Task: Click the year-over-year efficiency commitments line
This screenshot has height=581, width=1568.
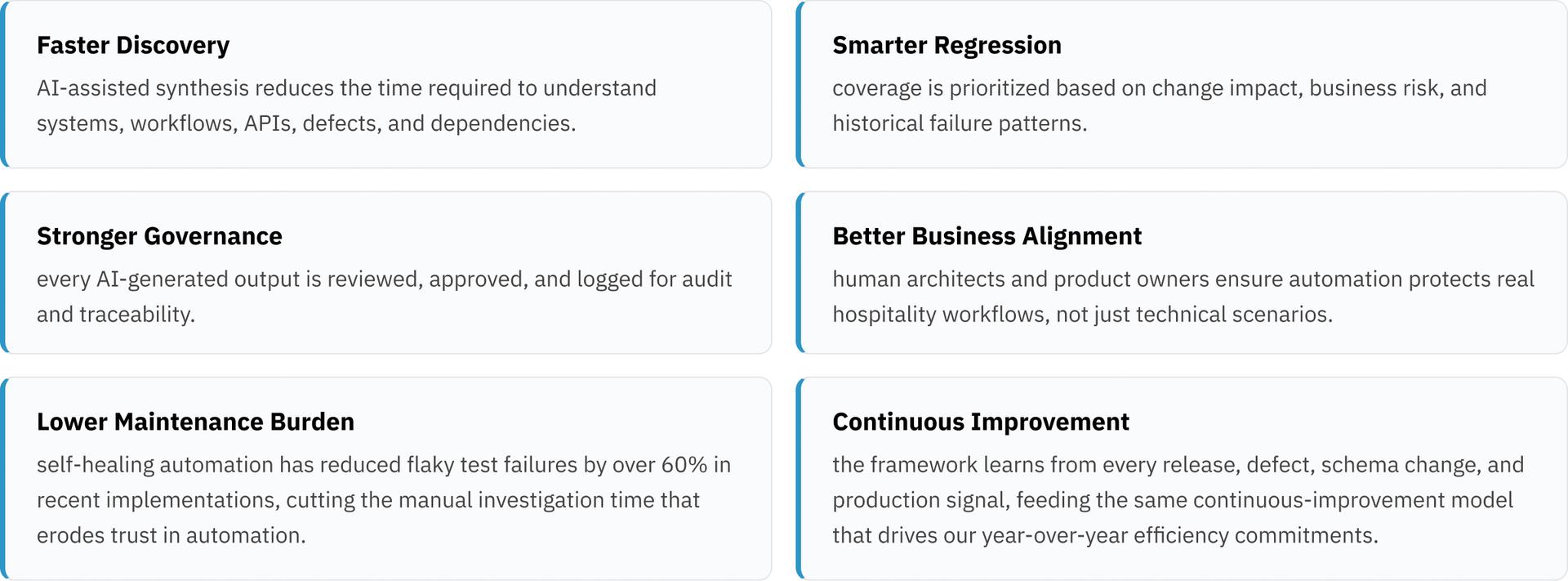Action: click(1105, 536)
